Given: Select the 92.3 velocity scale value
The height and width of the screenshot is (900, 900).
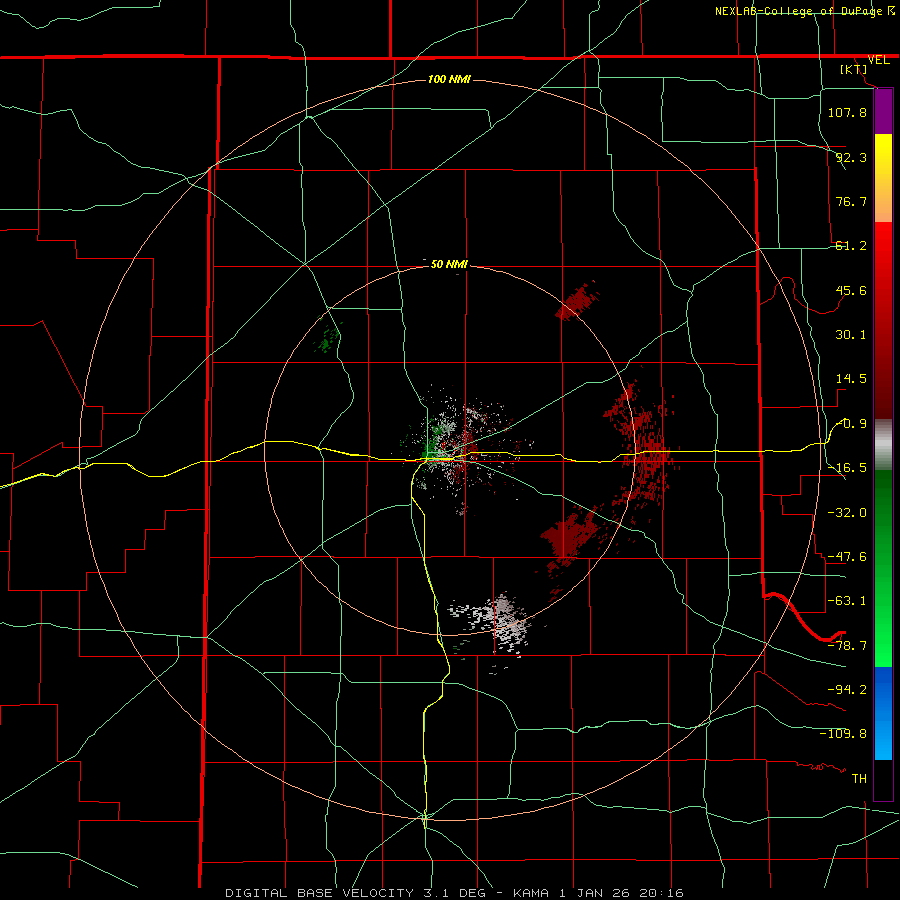Looking at the screenshot, I should click(x=851, y=157).
